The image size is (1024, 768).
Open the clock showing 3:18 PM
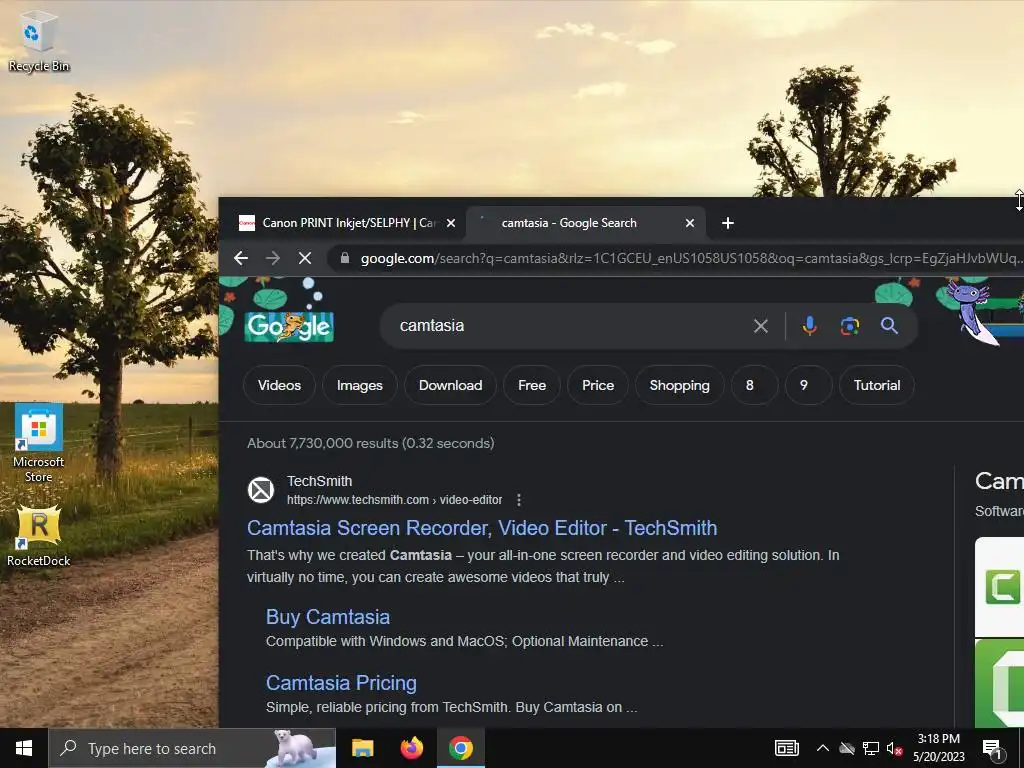pos(938,748)
